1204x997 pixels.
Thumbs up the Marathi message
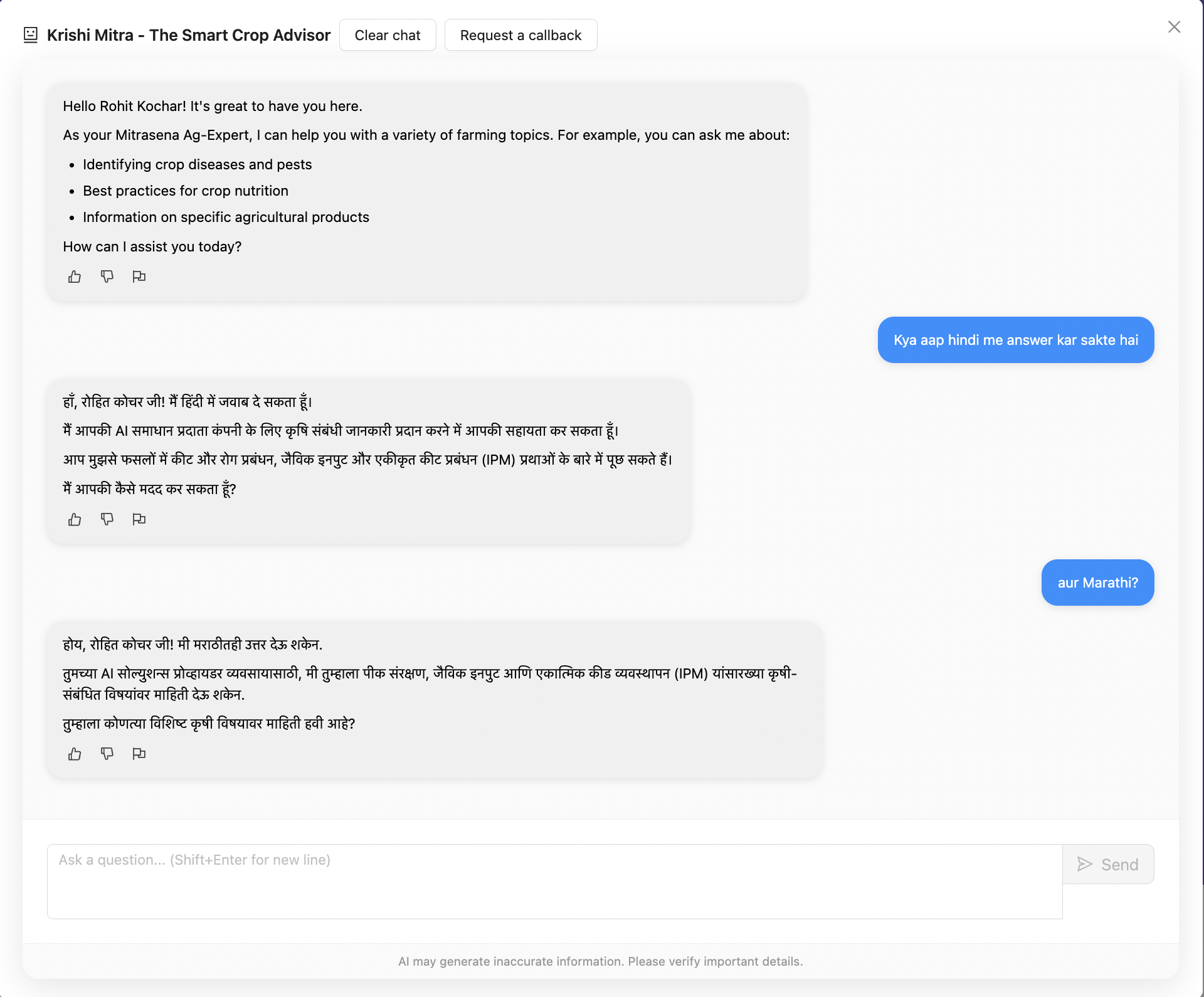point(74,754)
